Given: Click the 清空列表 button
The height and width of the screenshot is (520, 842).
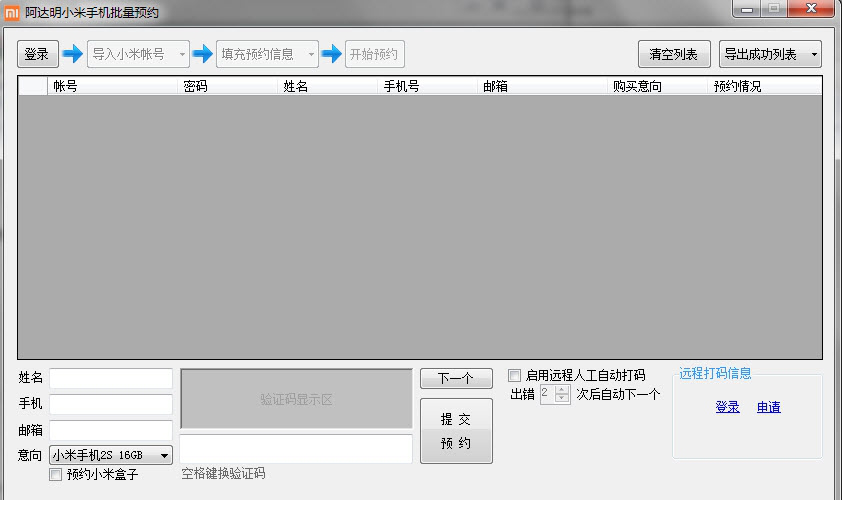Looking at the screenshot, I should tap(674, 54).
